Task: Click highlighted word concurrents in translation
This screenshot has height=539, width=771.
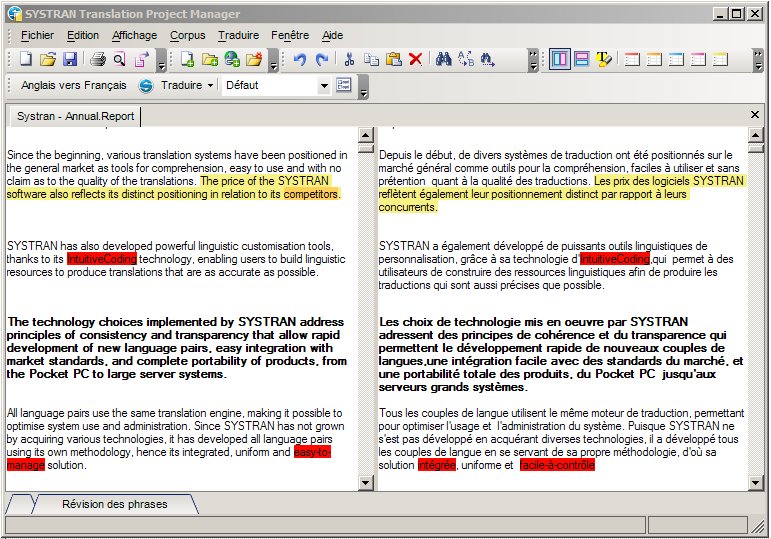Action: [x=407, y=207]
